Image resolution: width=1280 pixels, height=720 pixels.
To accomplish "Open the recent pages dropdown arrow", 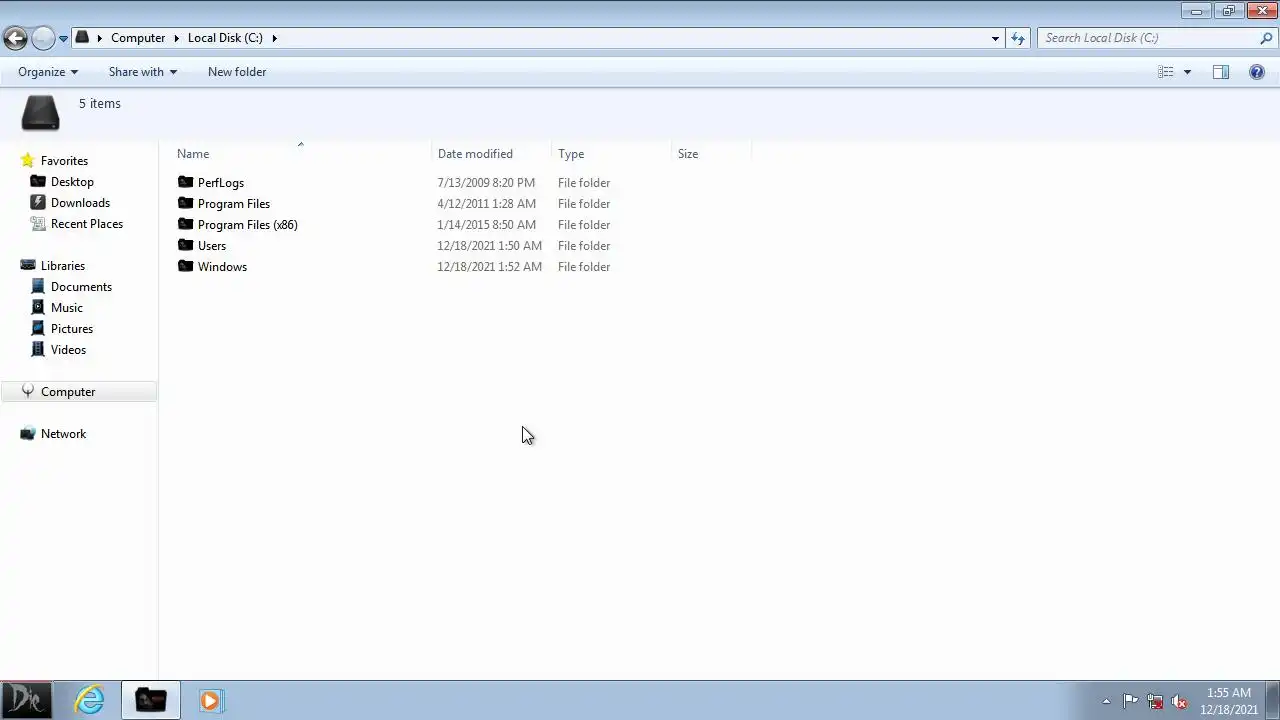I will pyautogui.click(x=63, y=39).
